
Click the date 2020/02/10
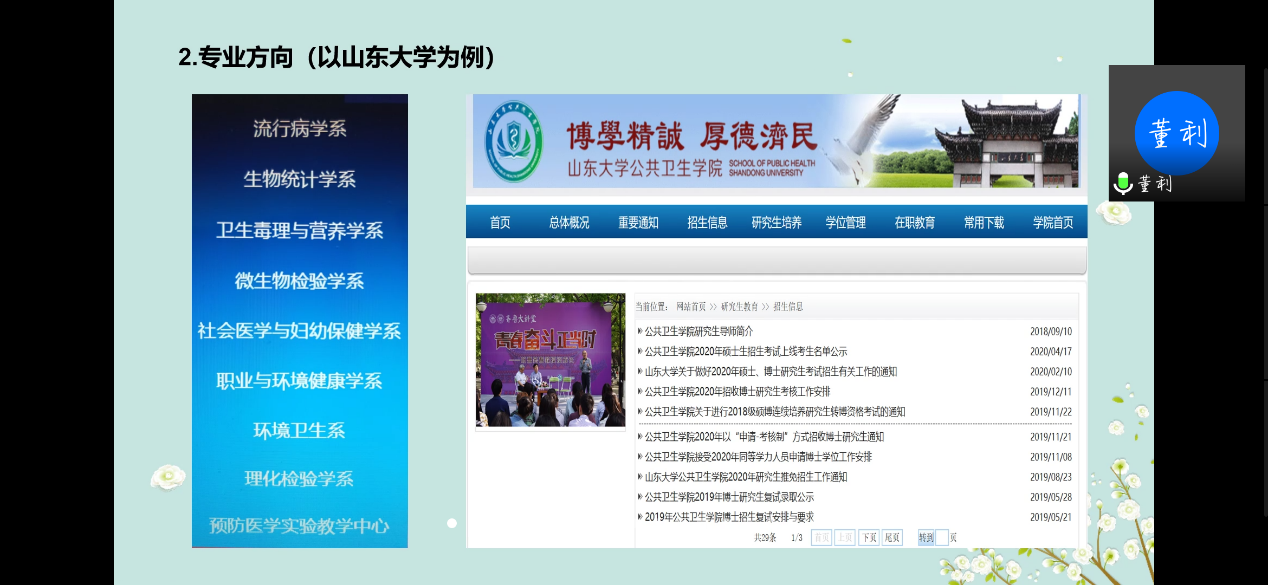pyautogui.click(x=1051, y=371)
